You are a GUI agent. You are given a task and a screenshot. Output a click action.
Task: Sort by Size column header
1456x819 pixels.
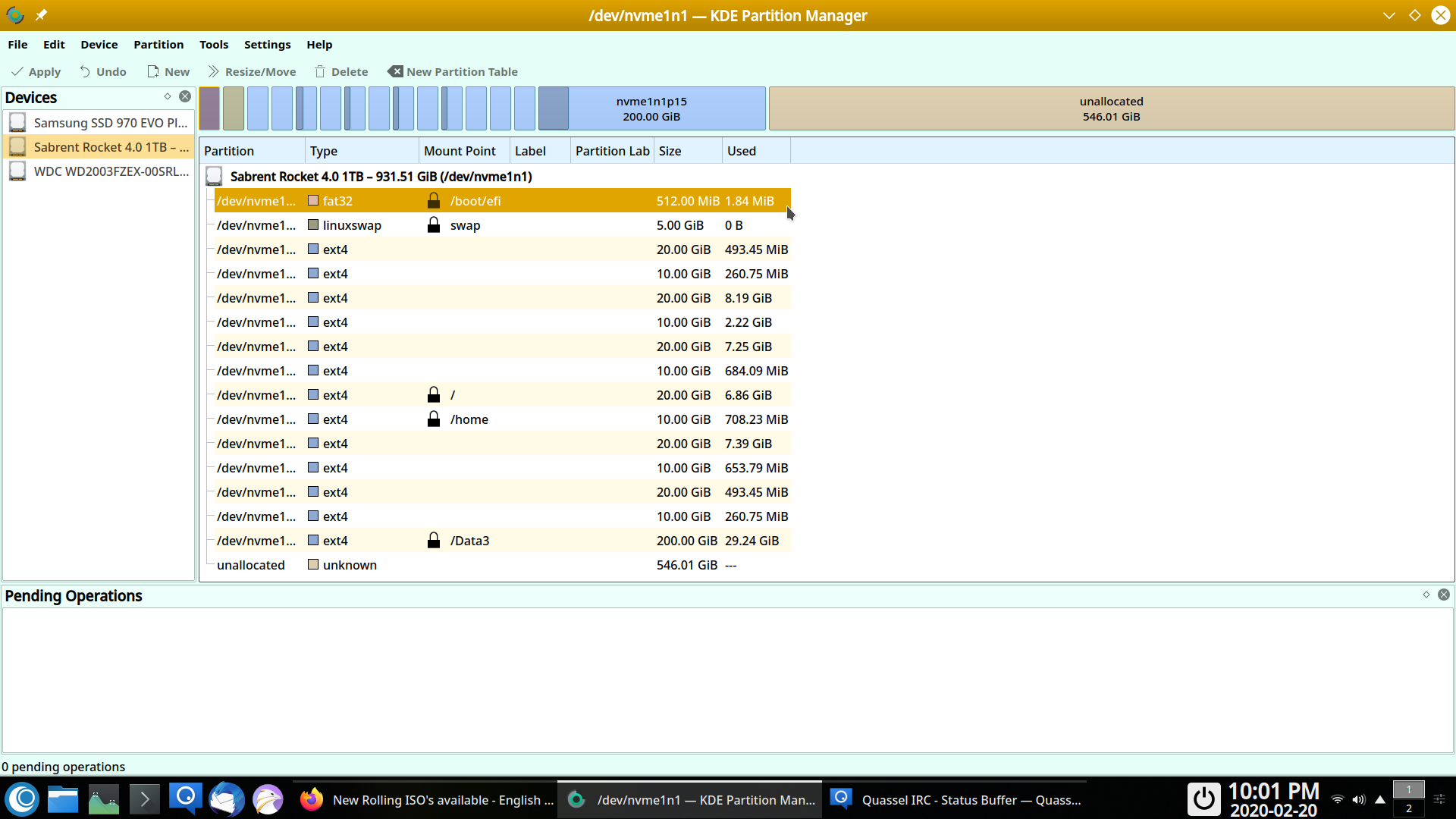click(688, 151)
